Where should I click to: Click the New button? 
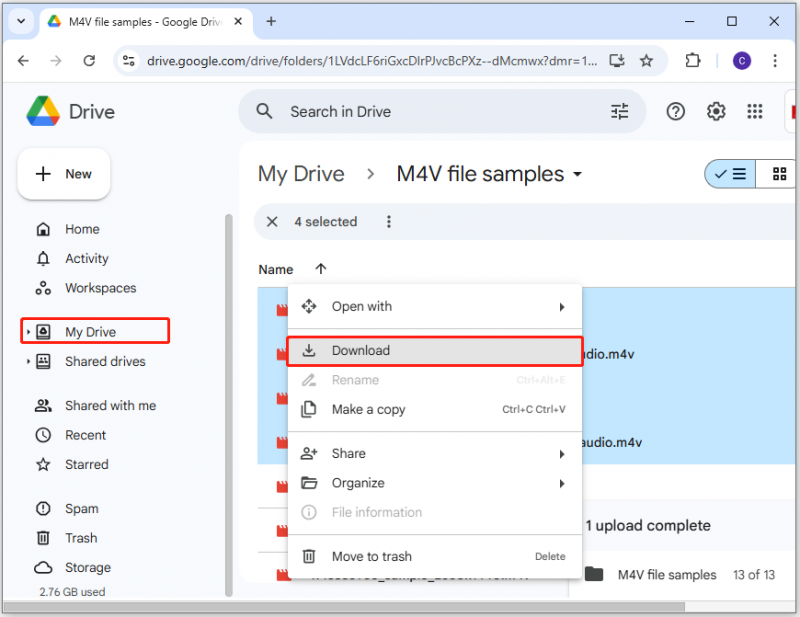(64, 174)
